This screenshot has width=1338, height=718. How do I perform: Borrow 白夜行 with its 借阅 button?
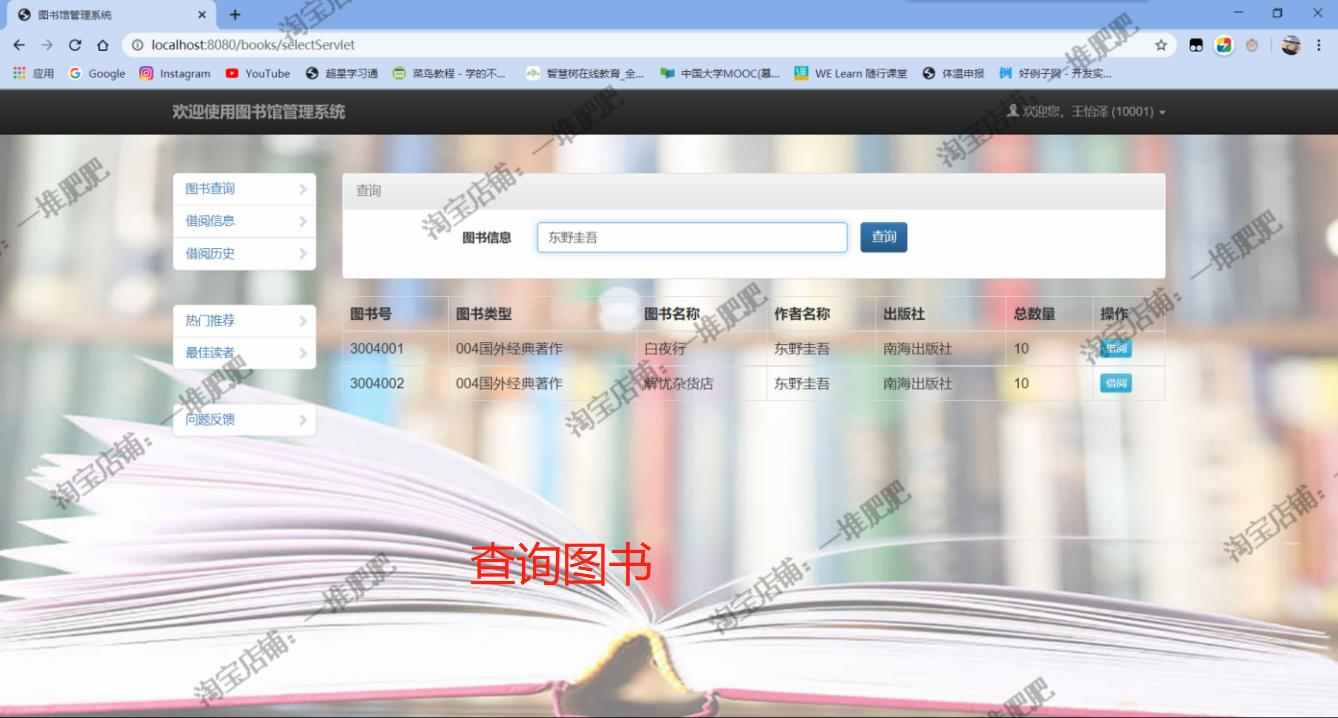[1116, 349]
